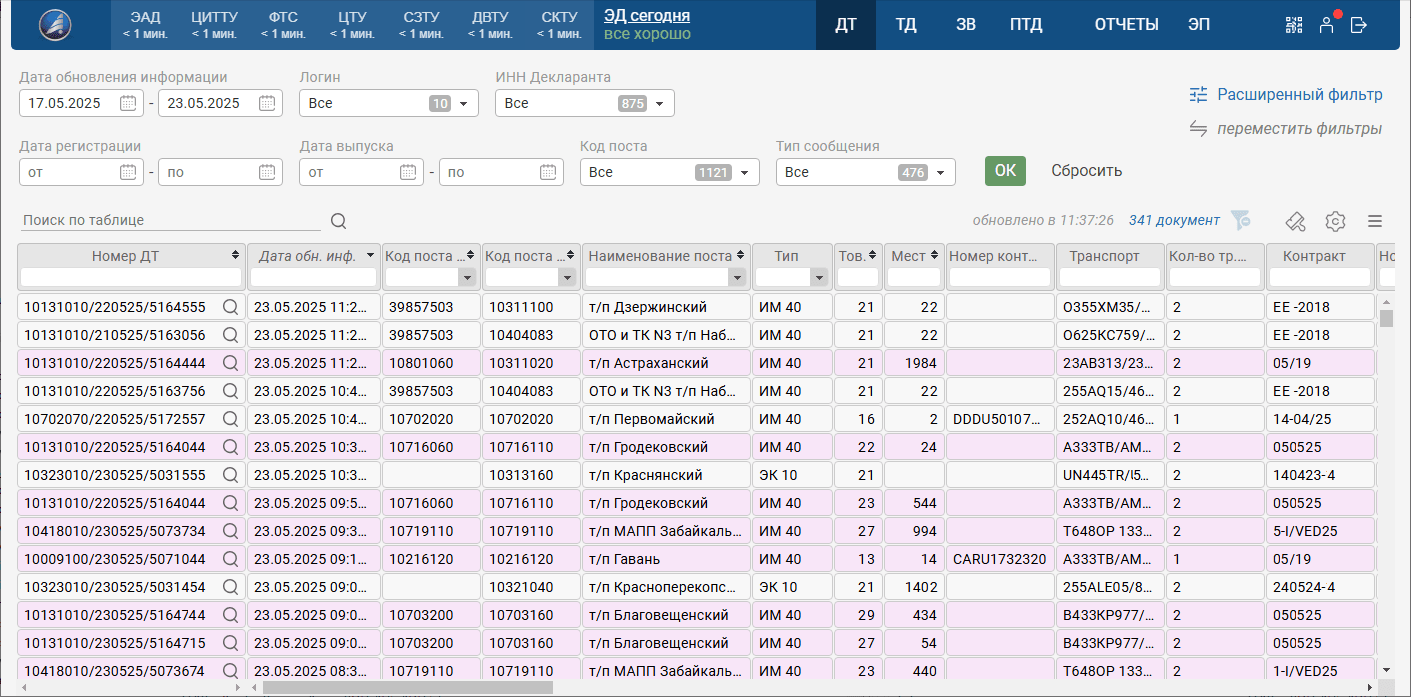Click the clear formatting brush icon
This screenshot has width=1411, height=697.
[x=1295, y=221]
